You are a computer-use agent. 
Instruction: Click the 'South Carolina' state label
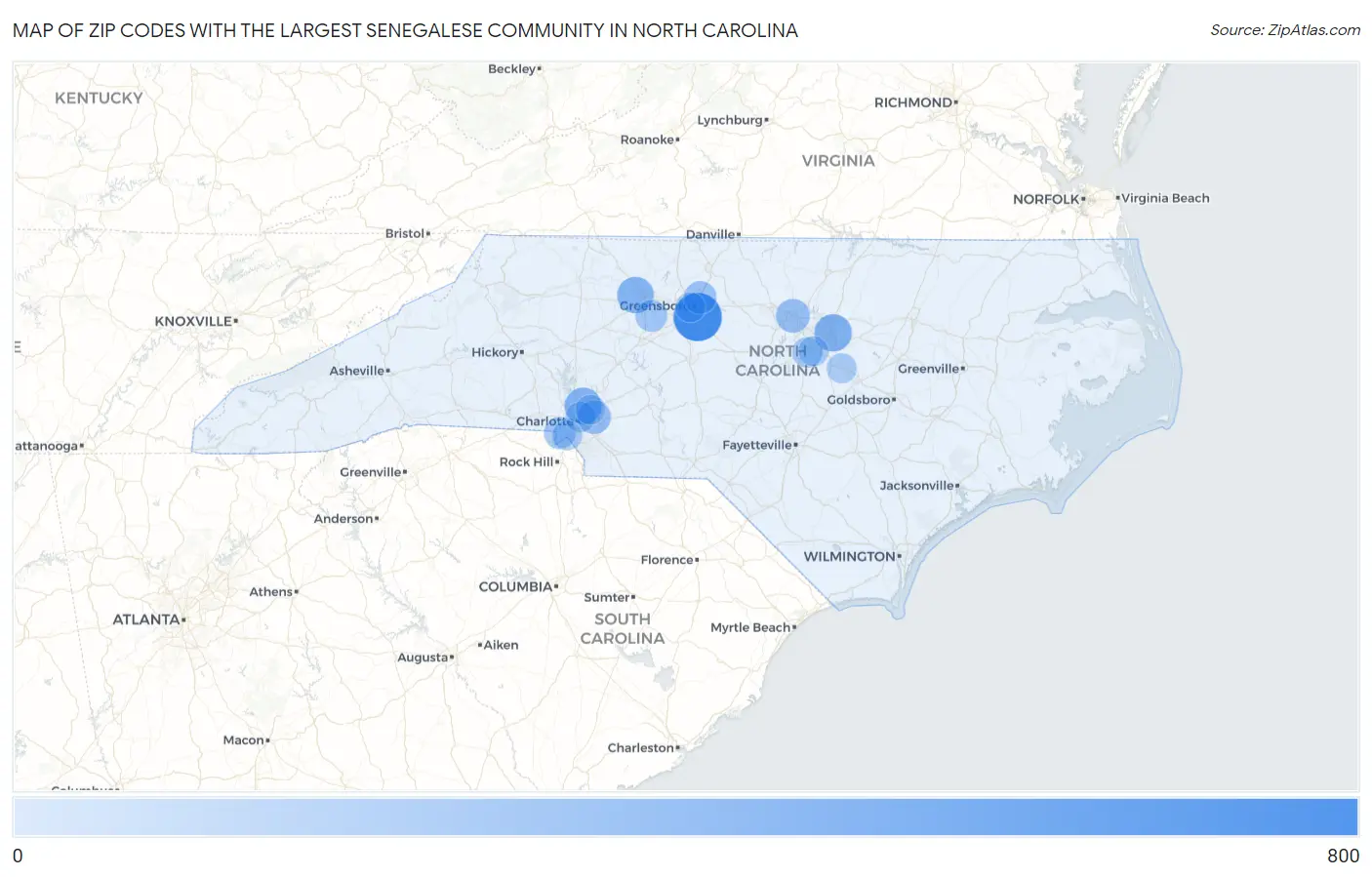(623, 629)
